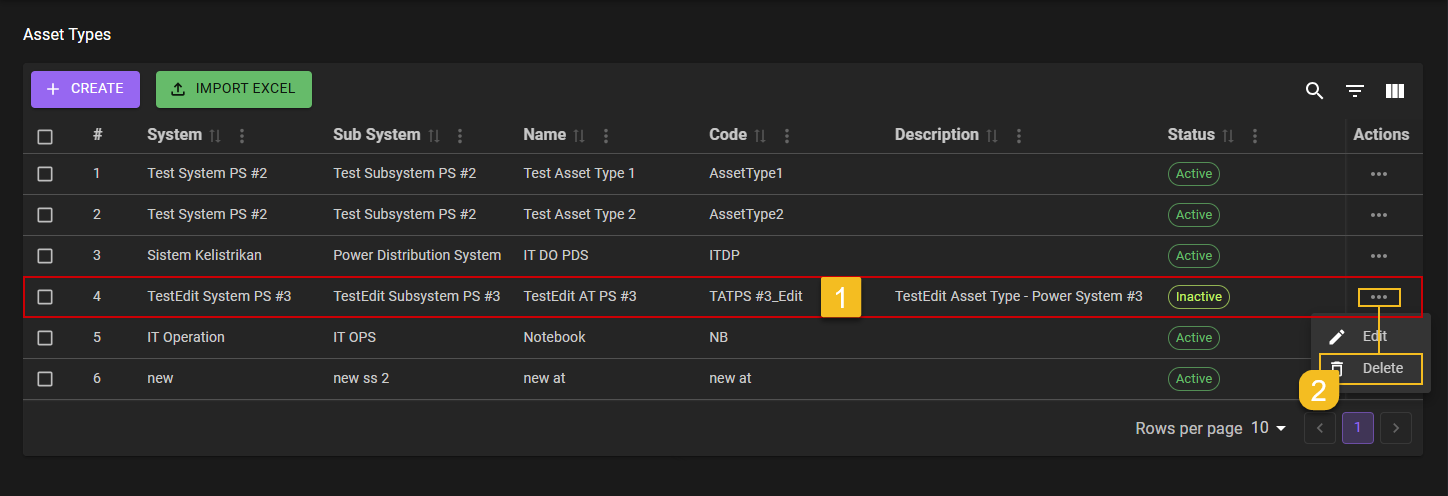Click the search magnifier icon
This screenshot has height=496, width=1448.
(1314, 91)
